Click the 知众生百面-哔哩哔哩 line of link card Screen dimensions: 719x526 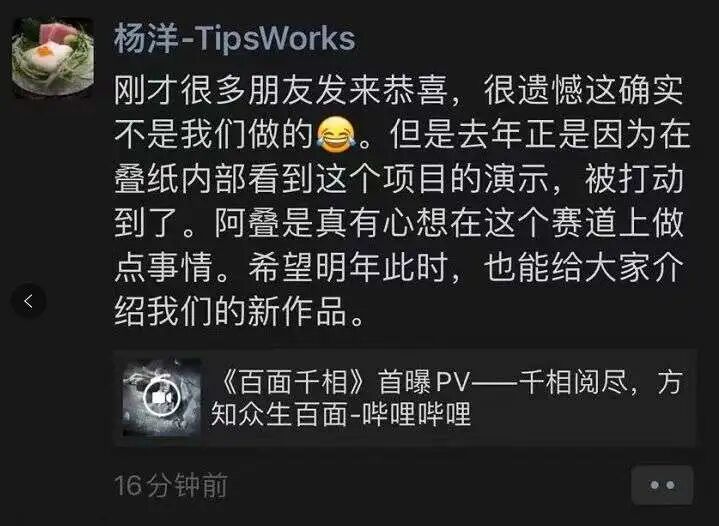[x=341, y=413]
